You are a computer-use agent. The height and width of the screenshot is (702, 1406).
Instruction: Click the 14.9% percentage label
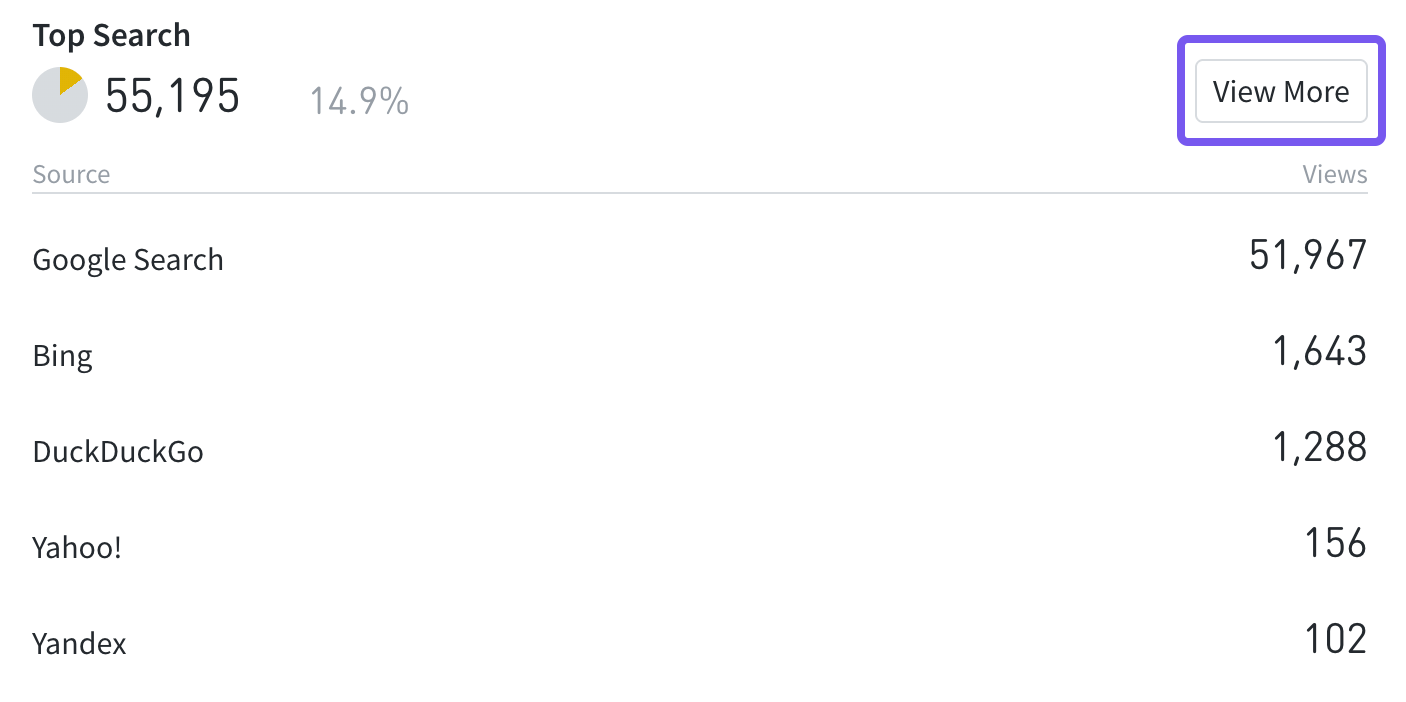click(x=358, y=101)
